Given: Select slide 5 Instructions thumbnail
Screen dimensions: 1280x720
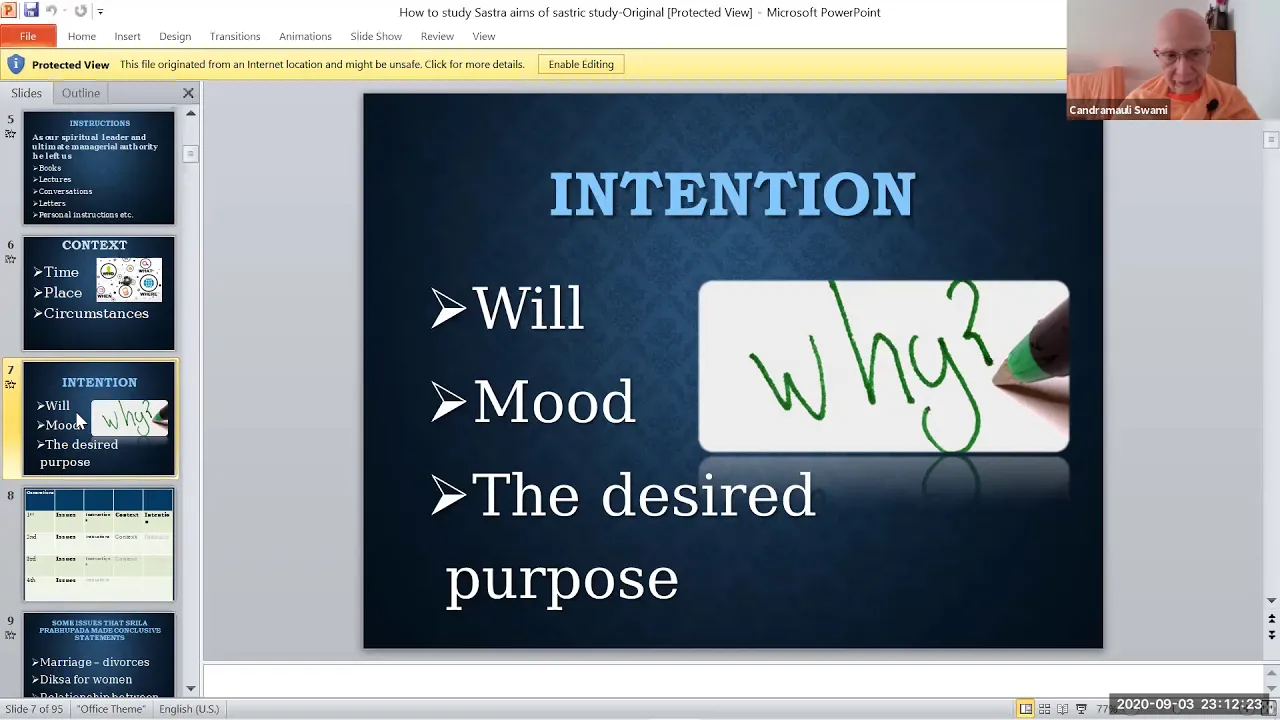Looking at the screenshot, I should (99, 168).
